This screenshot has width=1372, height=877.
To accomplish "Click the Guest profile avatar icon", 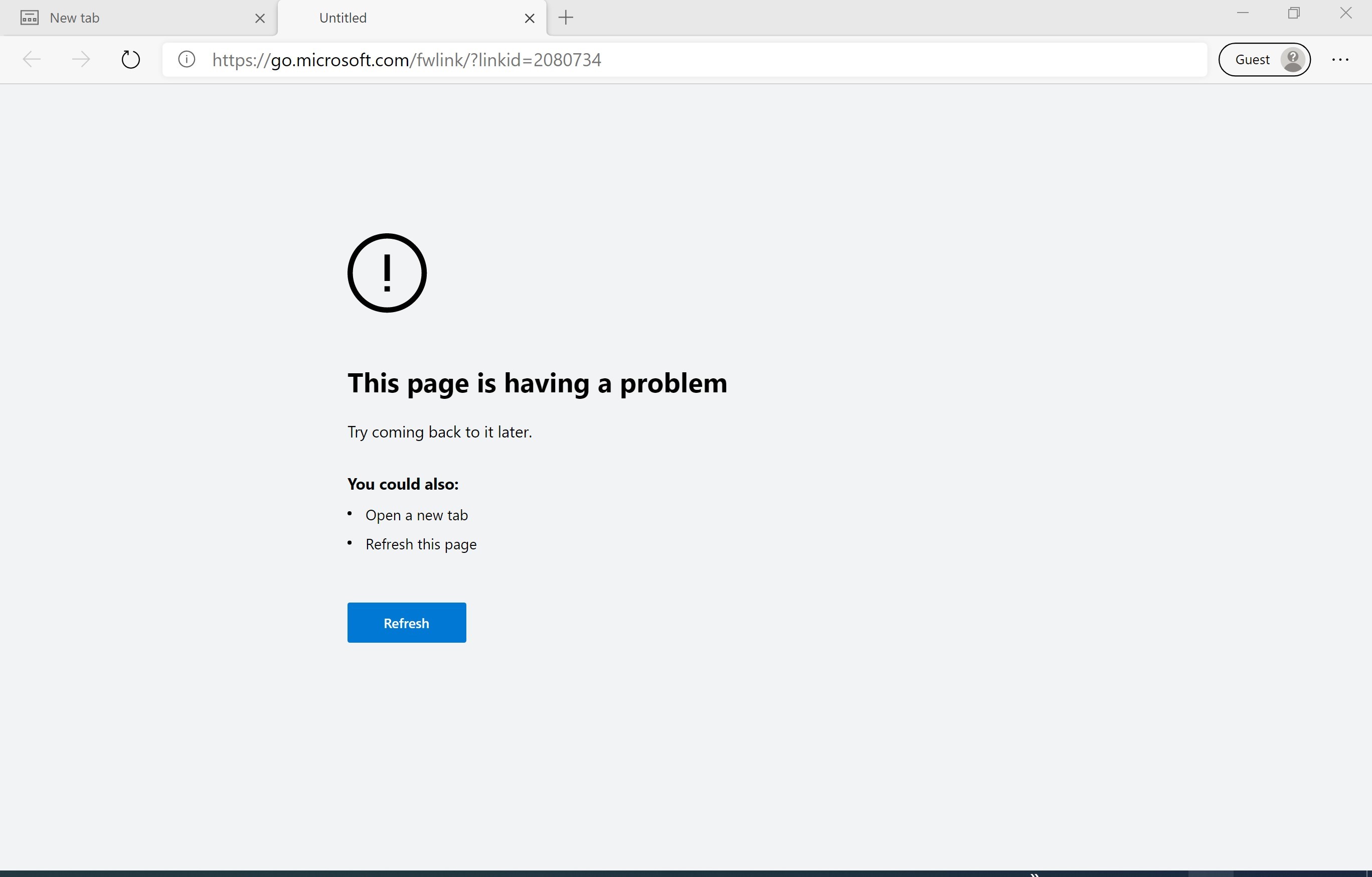I will click(1293, 59).
